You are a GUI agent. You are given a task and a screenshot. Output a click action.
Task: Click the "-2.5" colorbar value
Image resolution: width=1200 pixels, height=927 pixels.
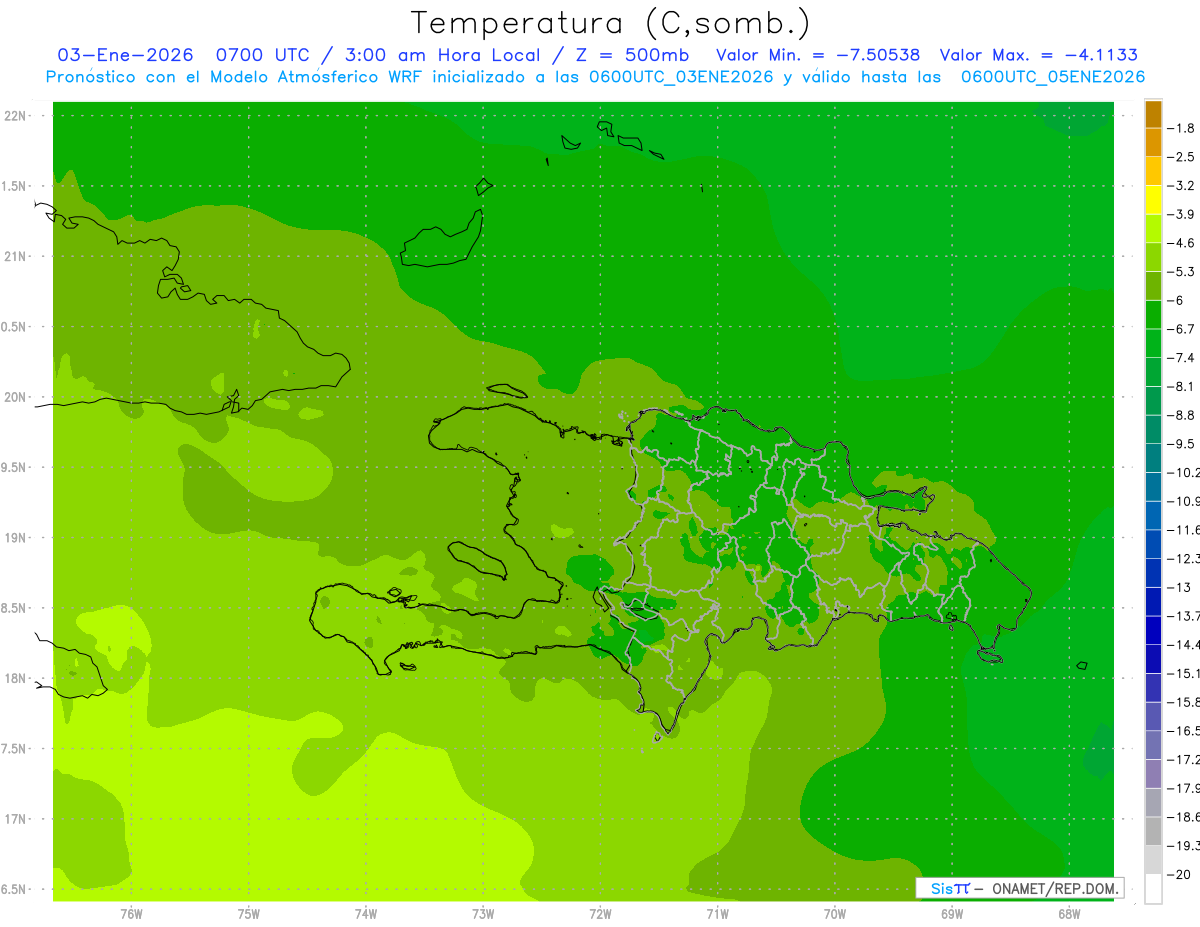1182,157
